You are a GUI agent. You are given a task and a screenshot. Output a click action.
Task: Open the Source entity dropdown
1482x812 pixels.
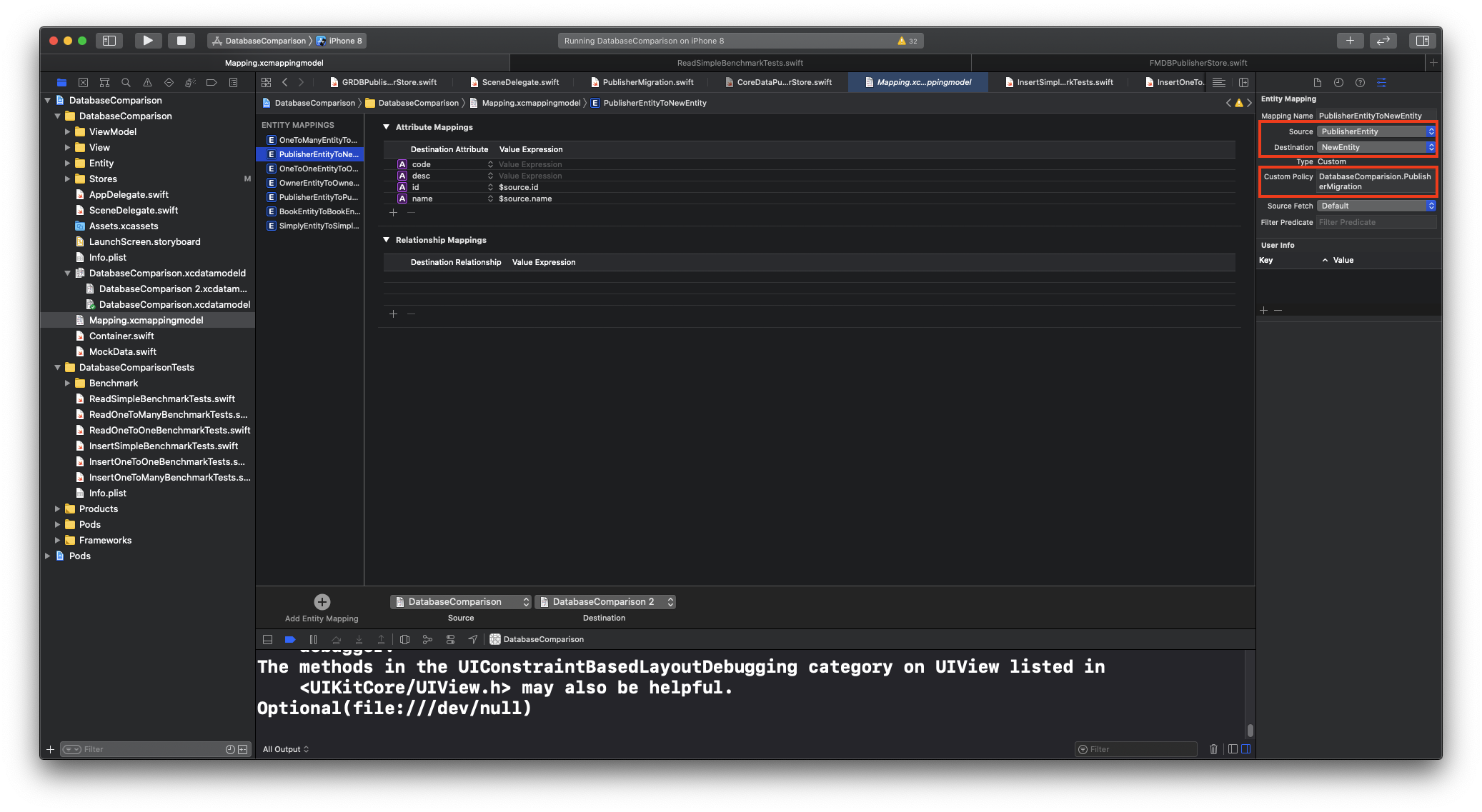[1376, 131]
